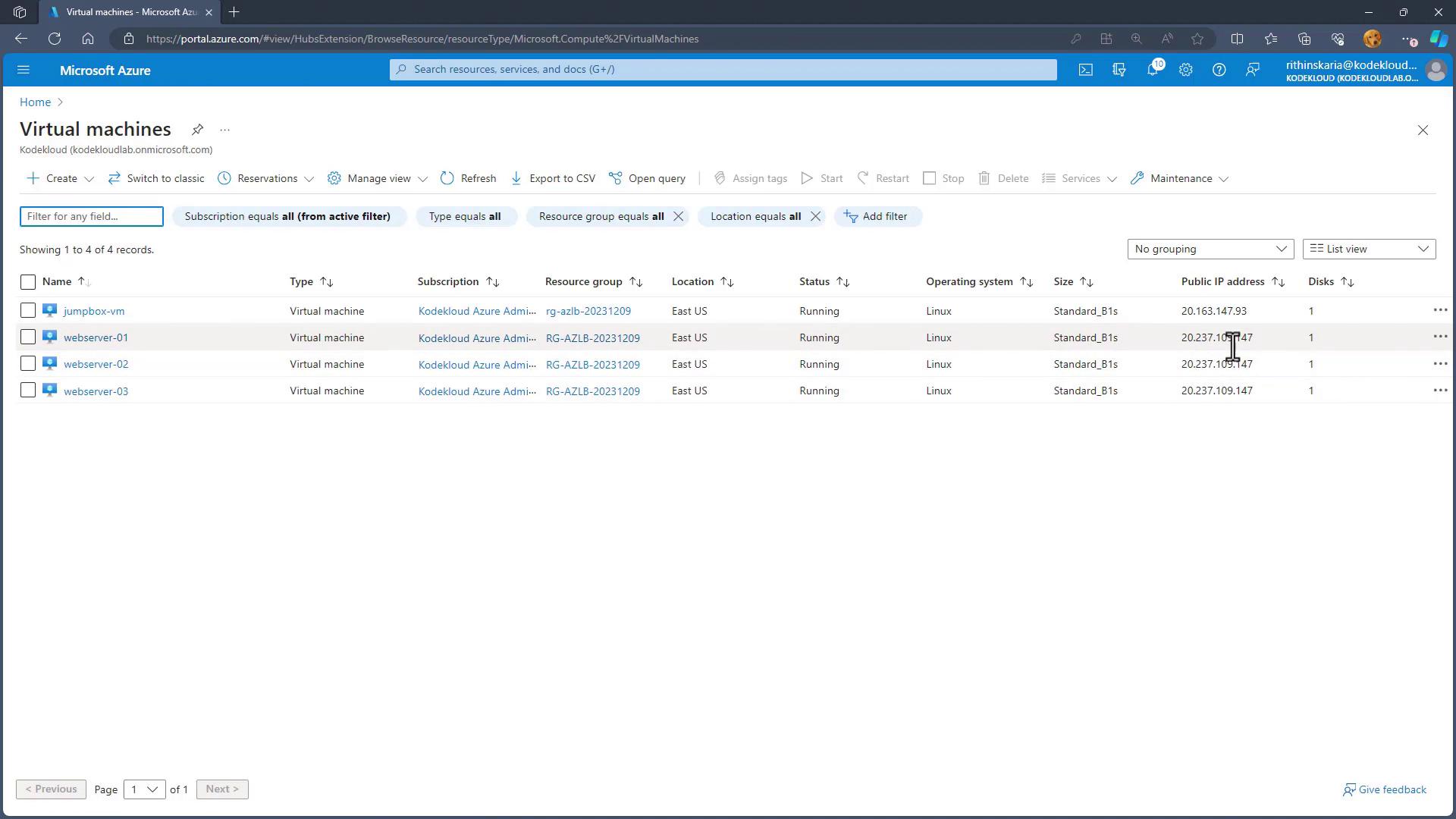Open Azure Cloud Shell icon

[1086, 70]
